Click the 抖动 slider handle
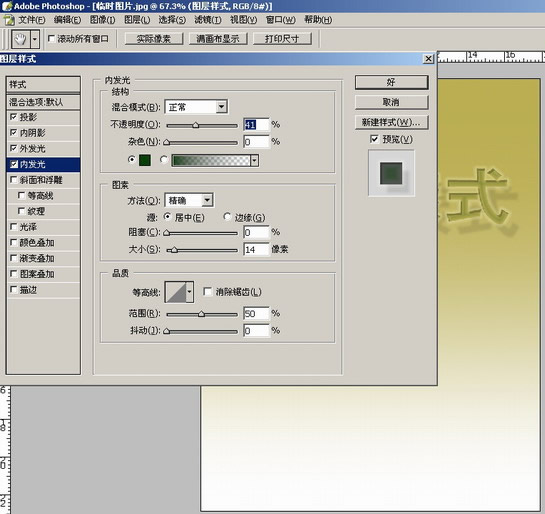 pyautogui.click(x=167, y=331)
